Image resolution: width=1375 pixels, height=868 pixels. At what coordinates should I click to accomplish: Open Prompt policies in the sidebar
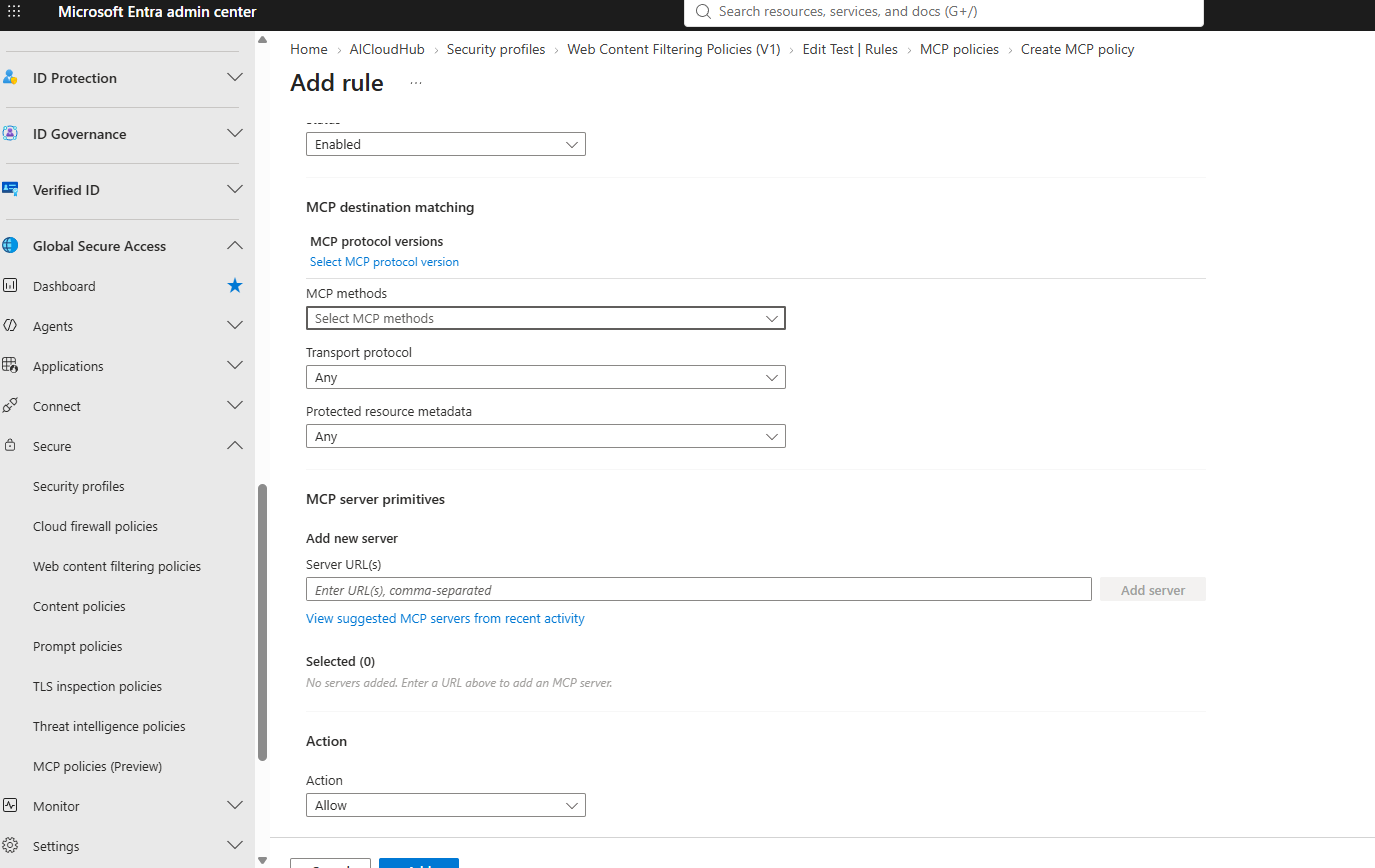[78, 646]
